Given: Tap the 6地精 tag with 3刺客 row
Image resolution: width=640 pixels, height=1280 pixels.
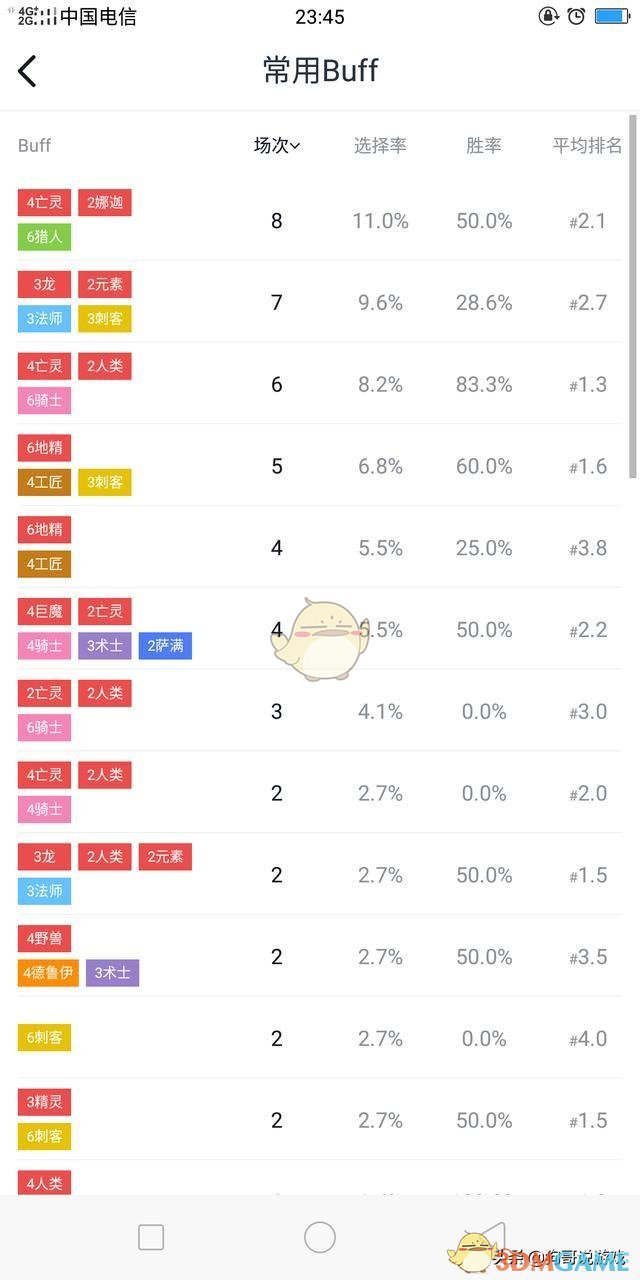Looking at the screenshot, I should click(x=44, y=448).
